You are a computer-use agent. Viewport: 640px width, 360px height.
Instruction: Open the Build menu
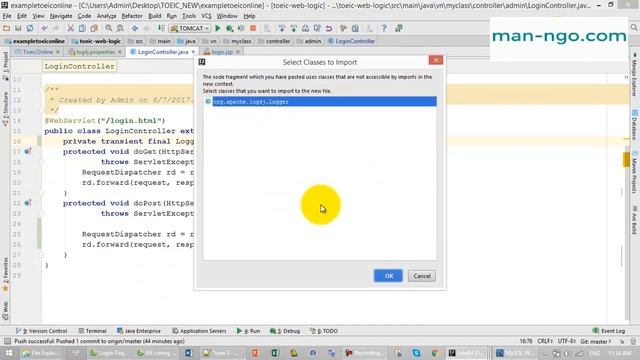coord(154,16)
